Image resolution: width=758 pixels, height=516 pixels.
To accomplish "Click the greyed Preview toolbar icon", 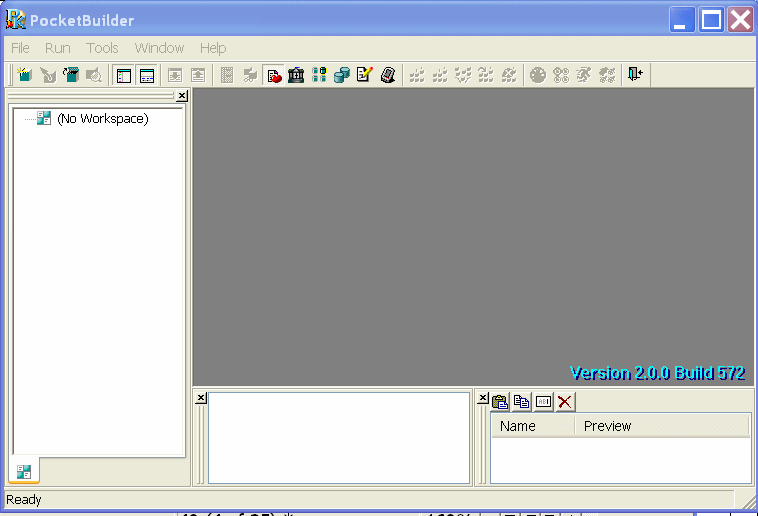I will [94, 75].
